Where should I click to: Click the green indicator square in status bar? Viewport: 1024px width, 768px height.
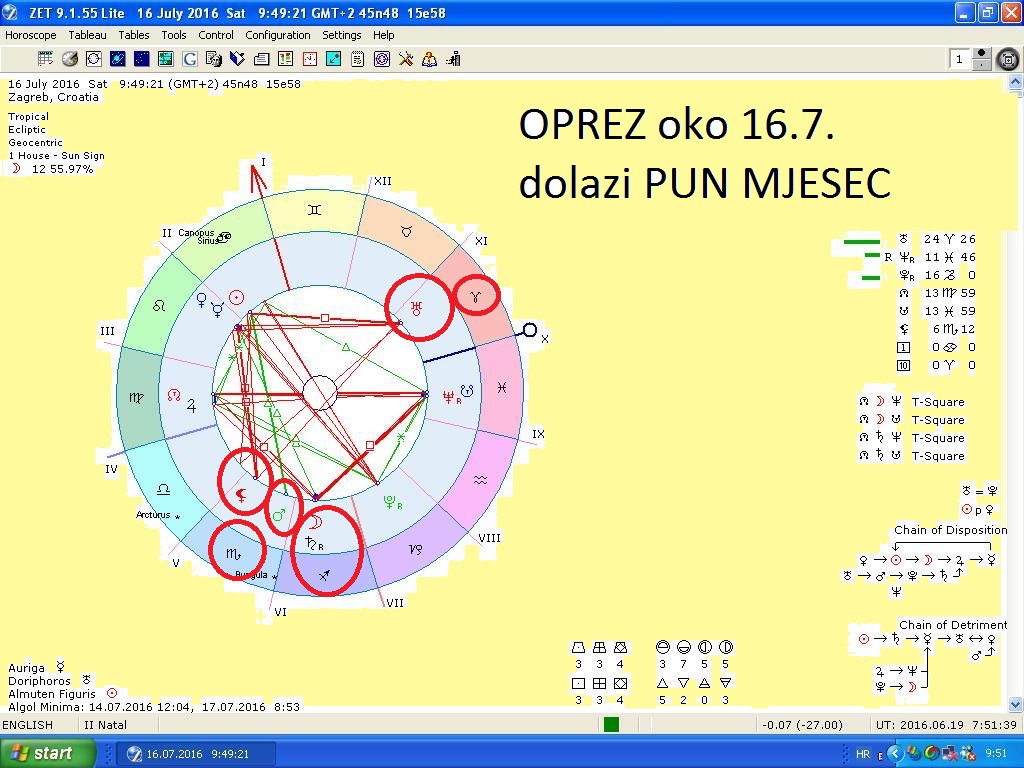point(612,725)
